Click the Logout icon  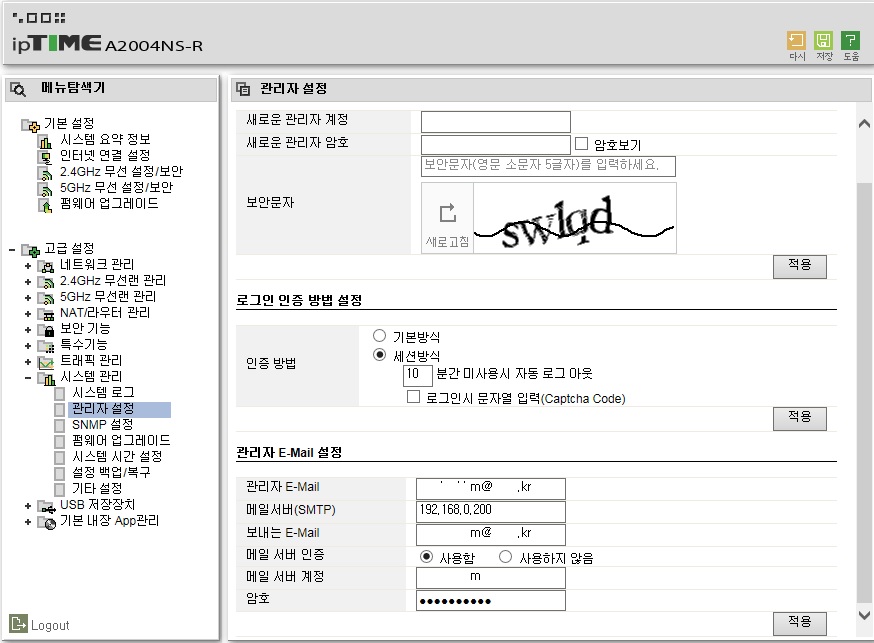coord(18,623)
